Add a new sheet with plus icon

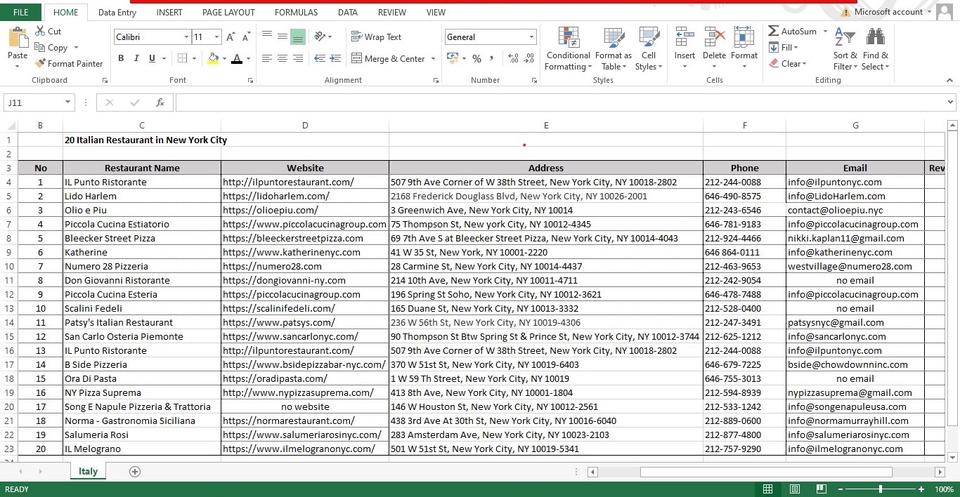[x=135, y=471]
